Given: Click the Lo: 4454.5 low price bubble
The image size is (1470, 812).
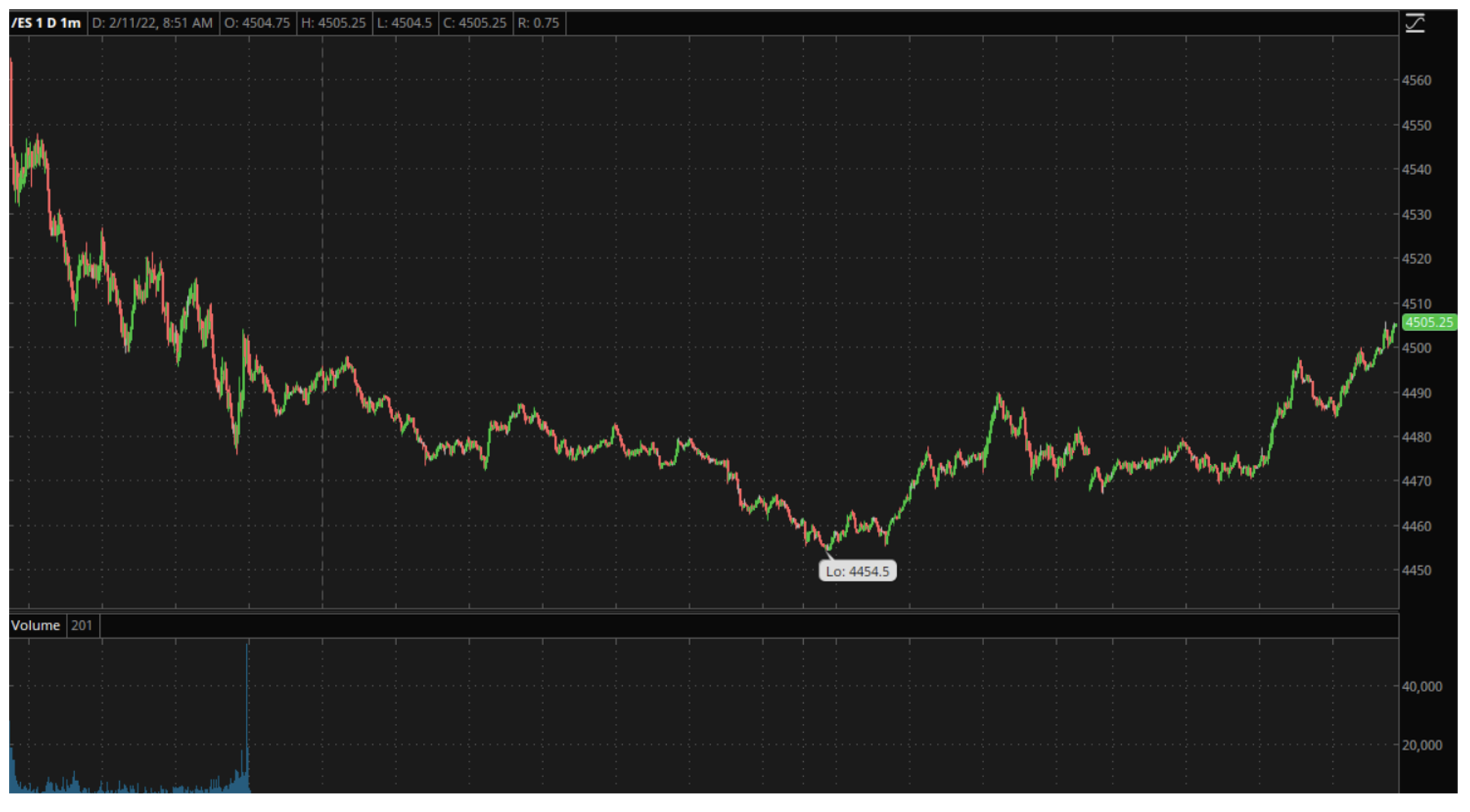Looking at the screenshot, I should click(x=857, y=571).
